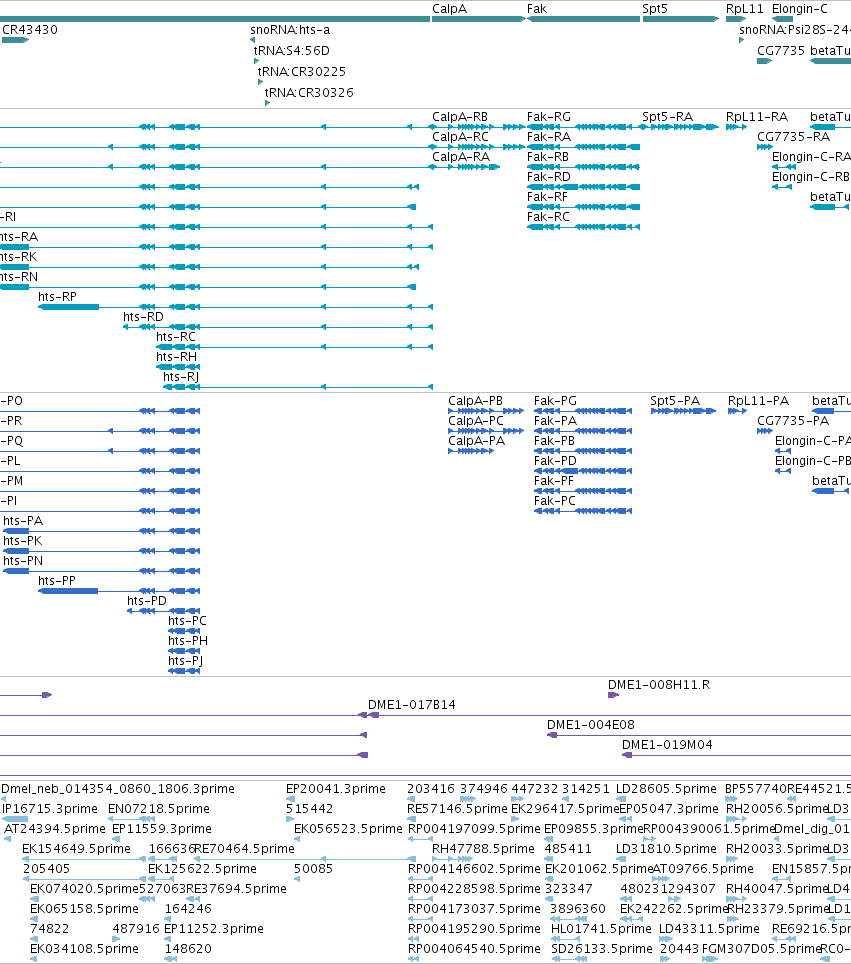
Task: Select the hts-RD transcript label
Action: pyautogui.click(x=143, y=317)
